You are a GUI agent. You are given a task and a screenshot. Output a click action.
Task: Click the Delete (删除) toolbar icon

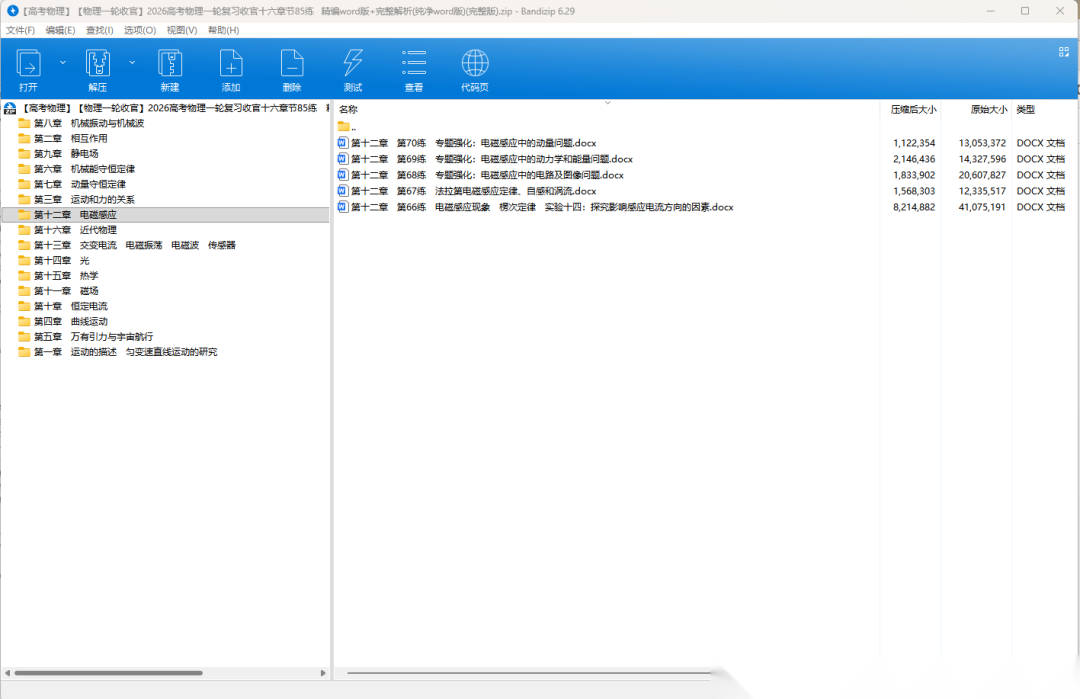tap(292, 65)
